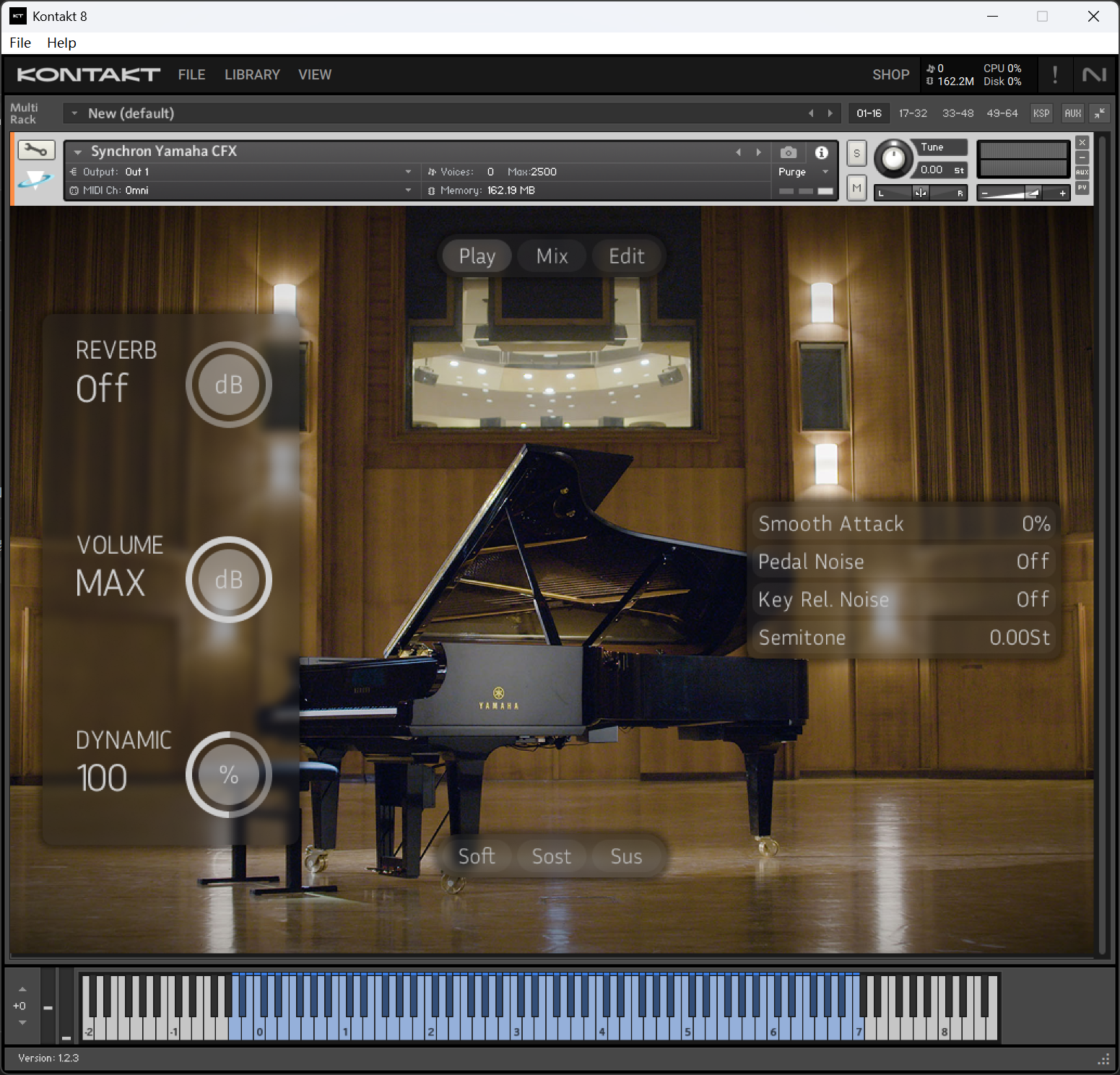The height and width of the screenshot is (1075, 1120).
Task: Toggle the AUX button in rack header
Action: coord(1073,113)
